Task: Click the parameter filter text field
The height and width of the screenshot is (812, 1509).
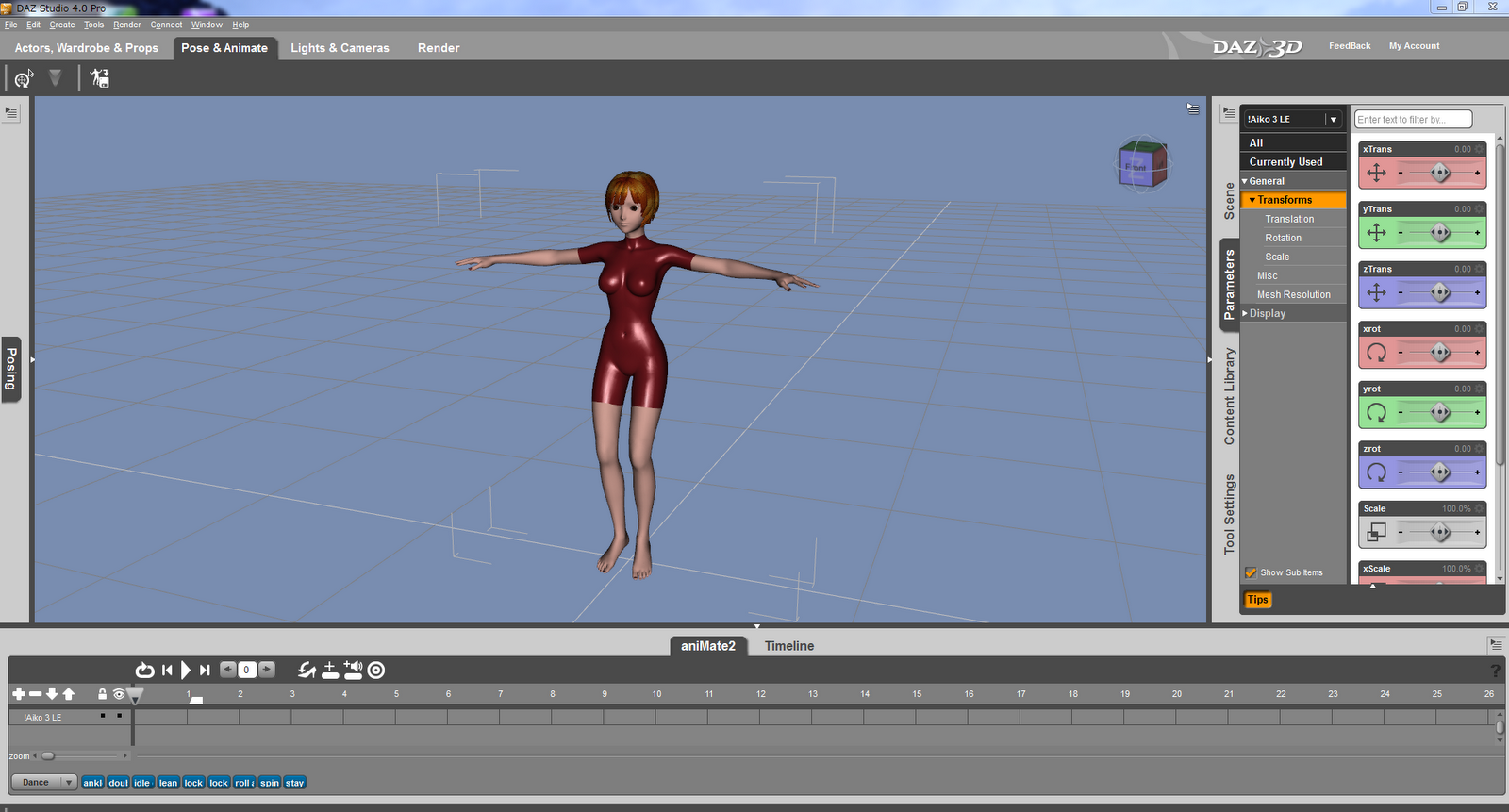Action: click(1413, 120)
